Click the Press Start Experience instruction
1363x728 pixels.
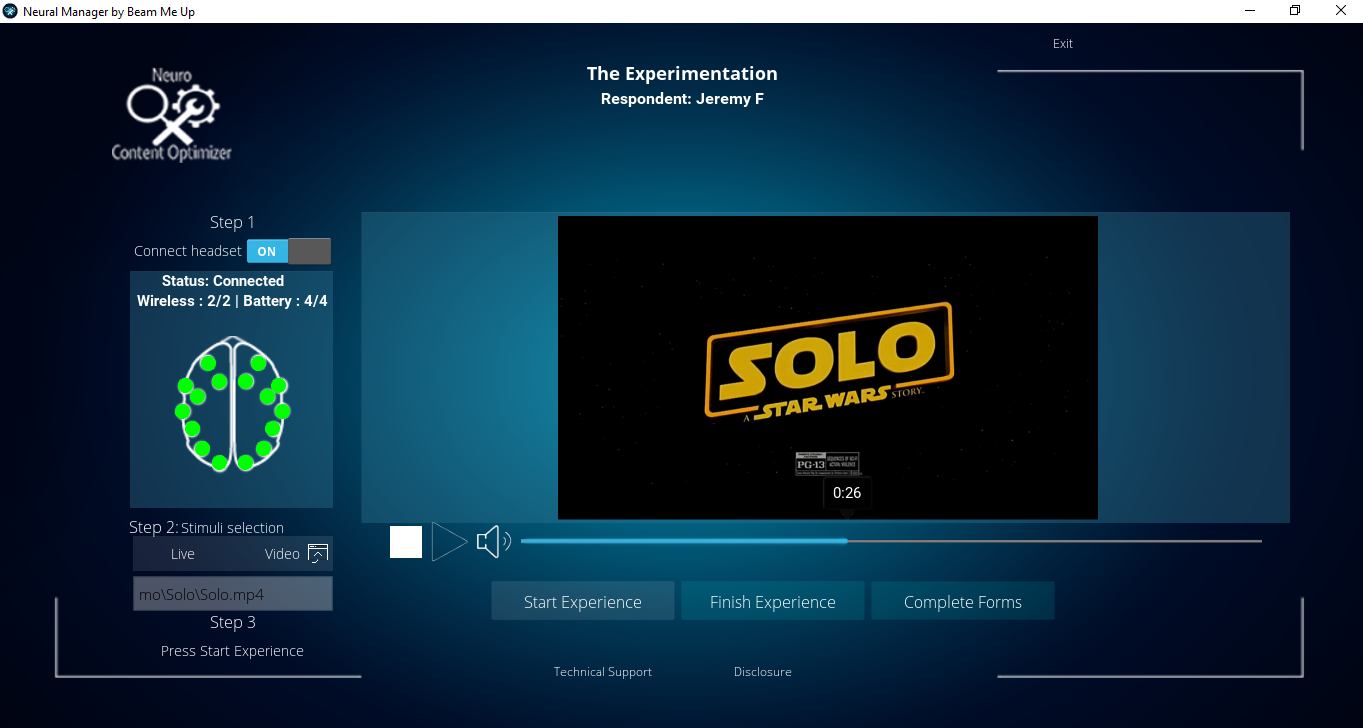232,651
